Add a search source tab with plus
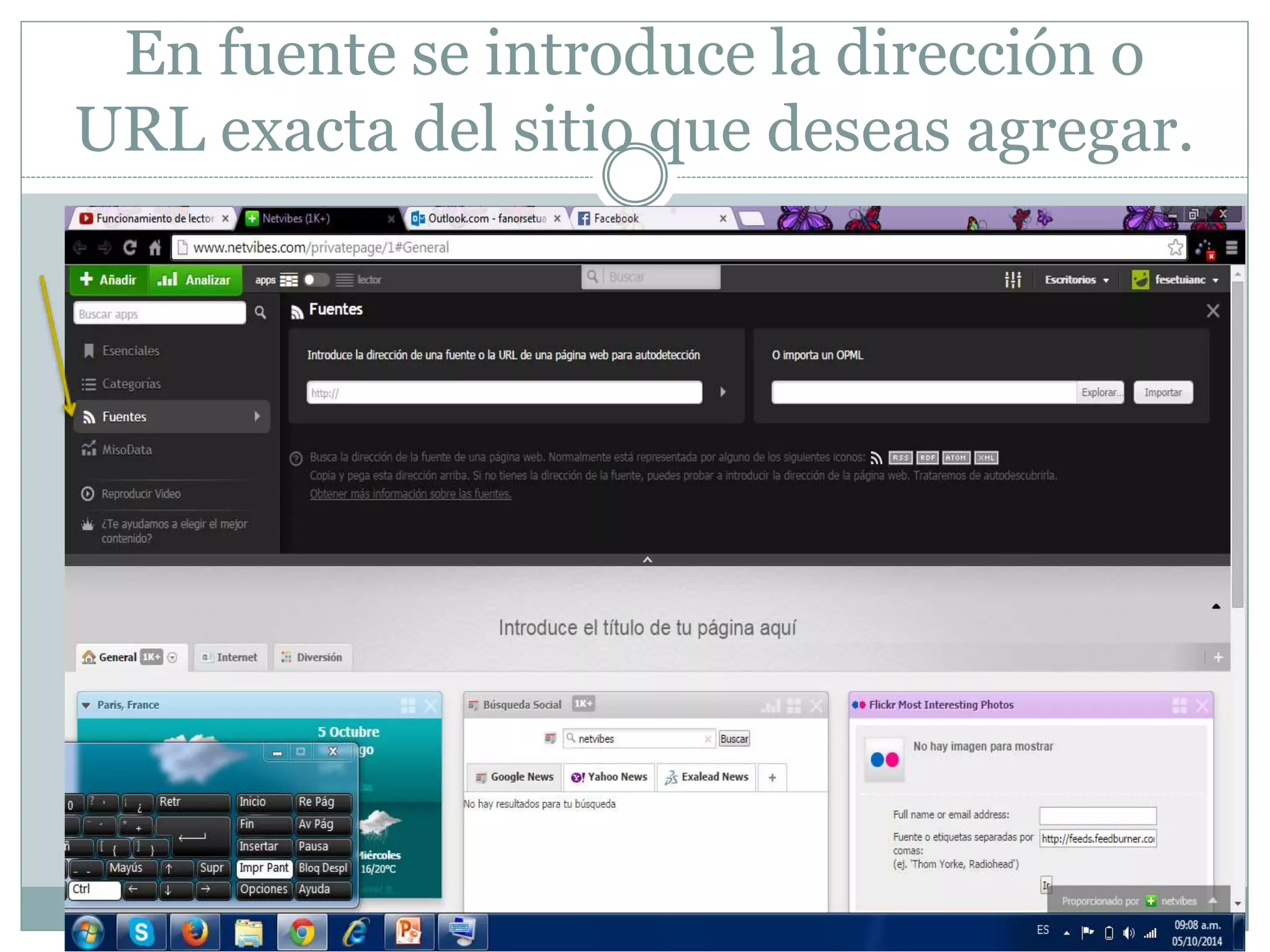 (x=772, y=777)
